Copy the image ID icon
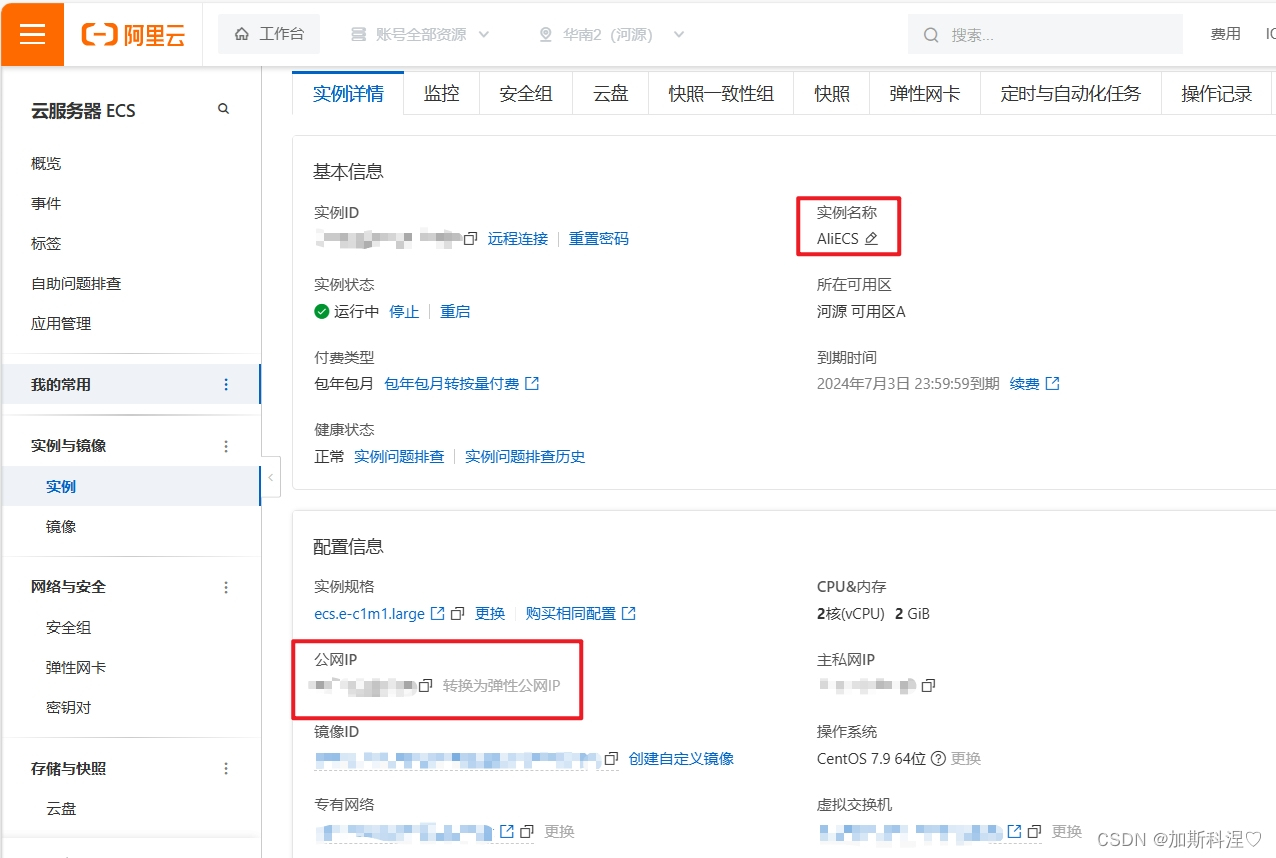Image resolution: width=1276 pixels, height=858 pixels. click(x=611, y=759)
